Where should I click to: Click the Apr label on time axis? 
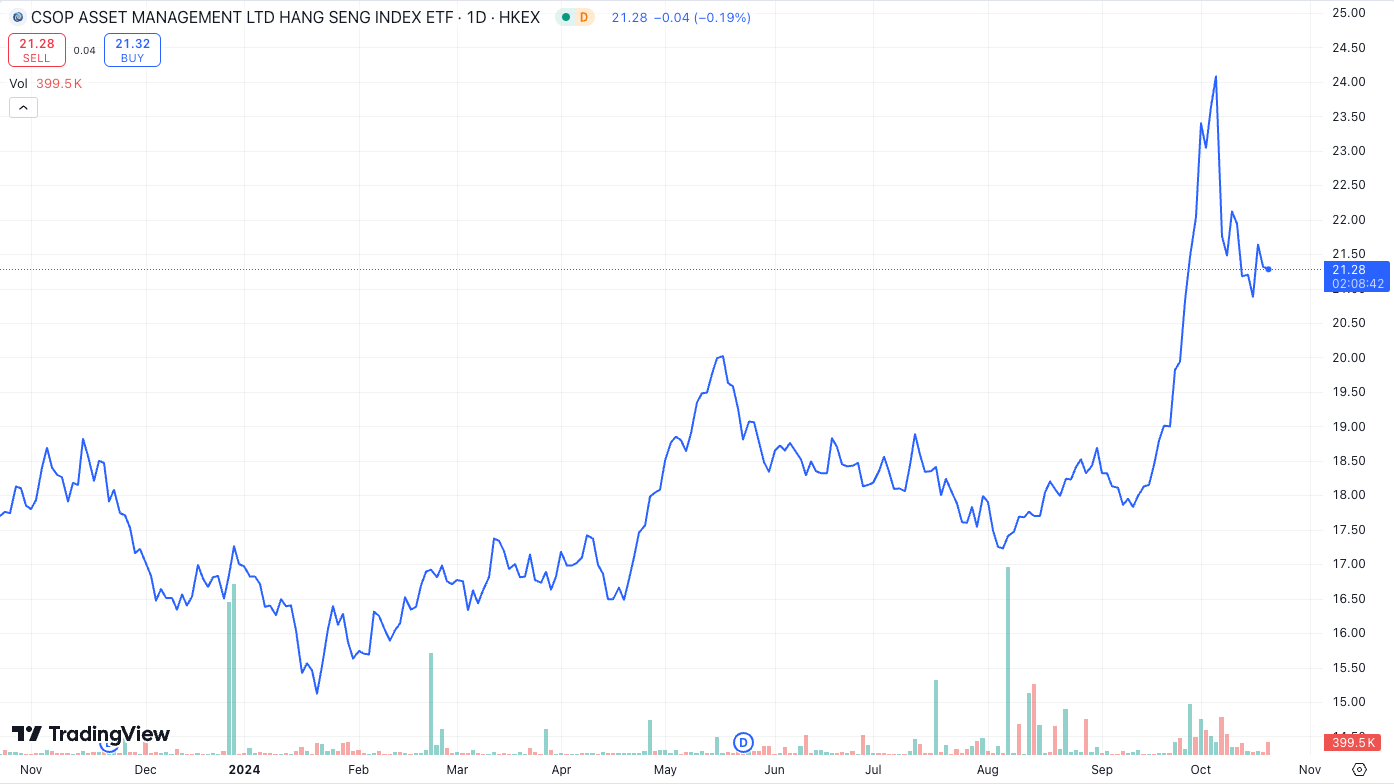click(561, 770)
